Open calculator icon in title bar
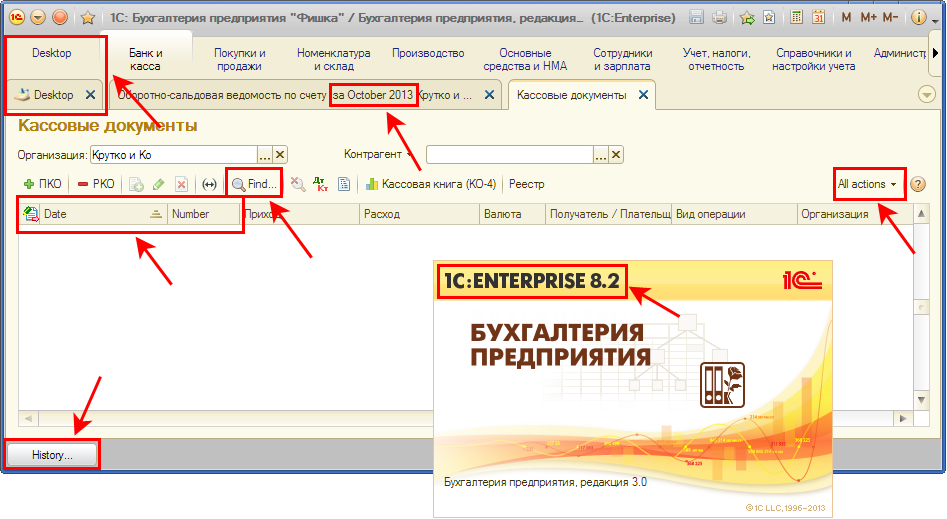This screenshot has width=947, height=519. pos(796,18)
